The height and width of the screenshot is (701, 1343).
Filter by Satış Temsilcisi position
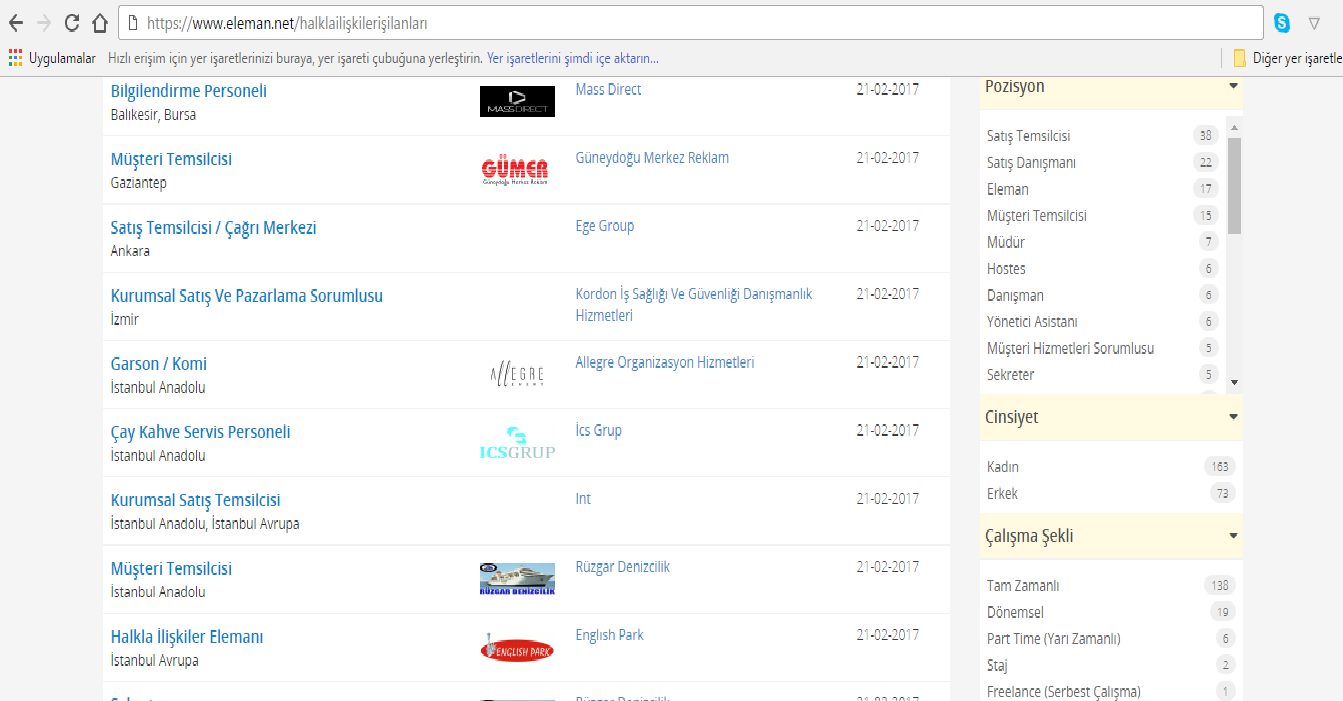[1029, 136]
